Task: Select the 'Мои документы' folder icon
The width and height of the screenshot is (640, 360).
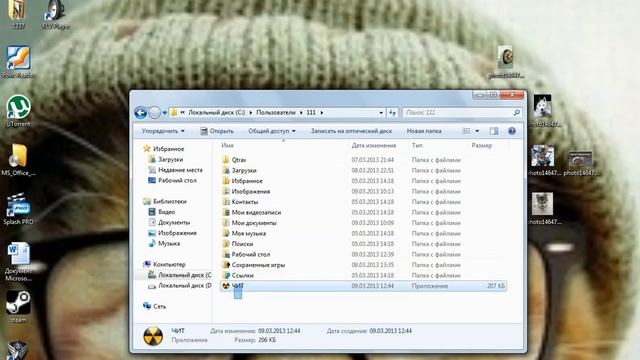Action: (226, 223)
